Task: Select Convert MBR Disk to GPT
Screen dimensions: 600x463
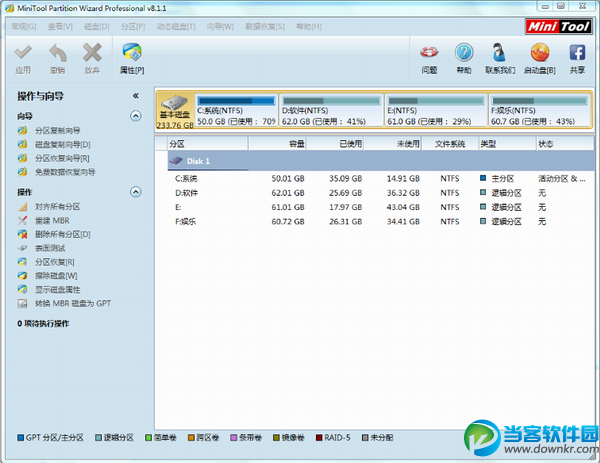Action: 73,303
